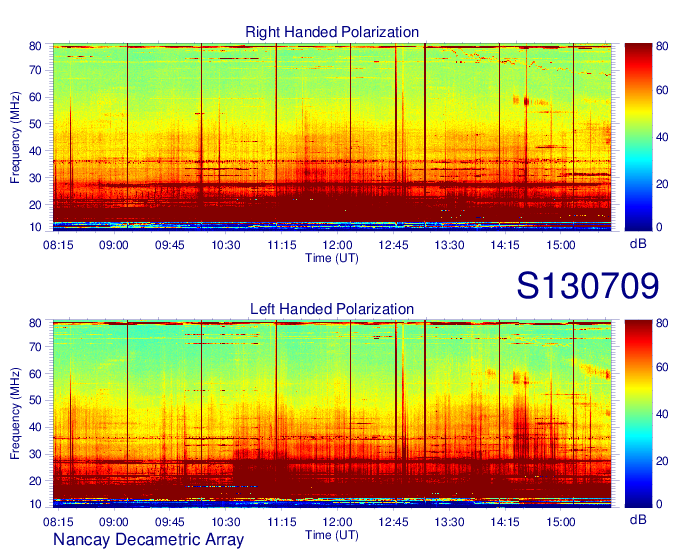Click the 70 MHz tick on the top plot's axis

[x=35, y=70]
